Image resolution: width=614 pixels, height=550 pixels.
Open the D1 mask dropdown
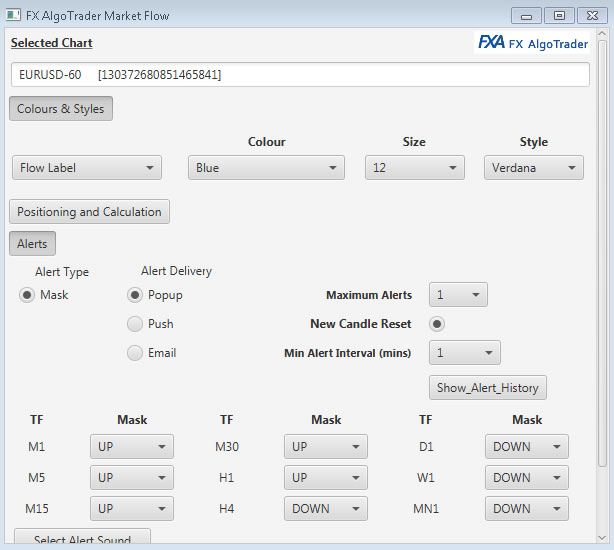pyautogui.click(x=527, y=447)
